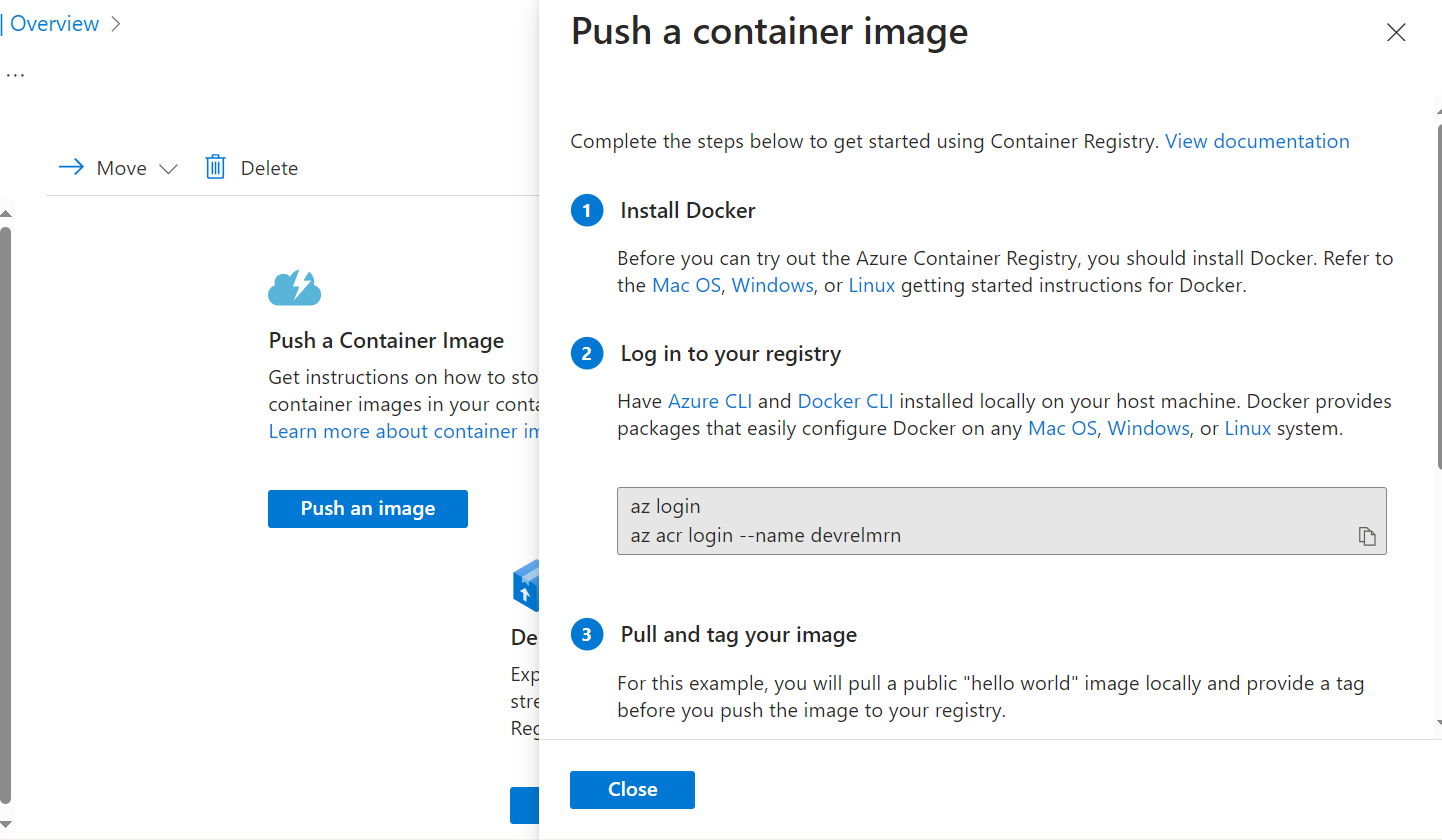Click the Log in to your registry heading

[731, 354]
